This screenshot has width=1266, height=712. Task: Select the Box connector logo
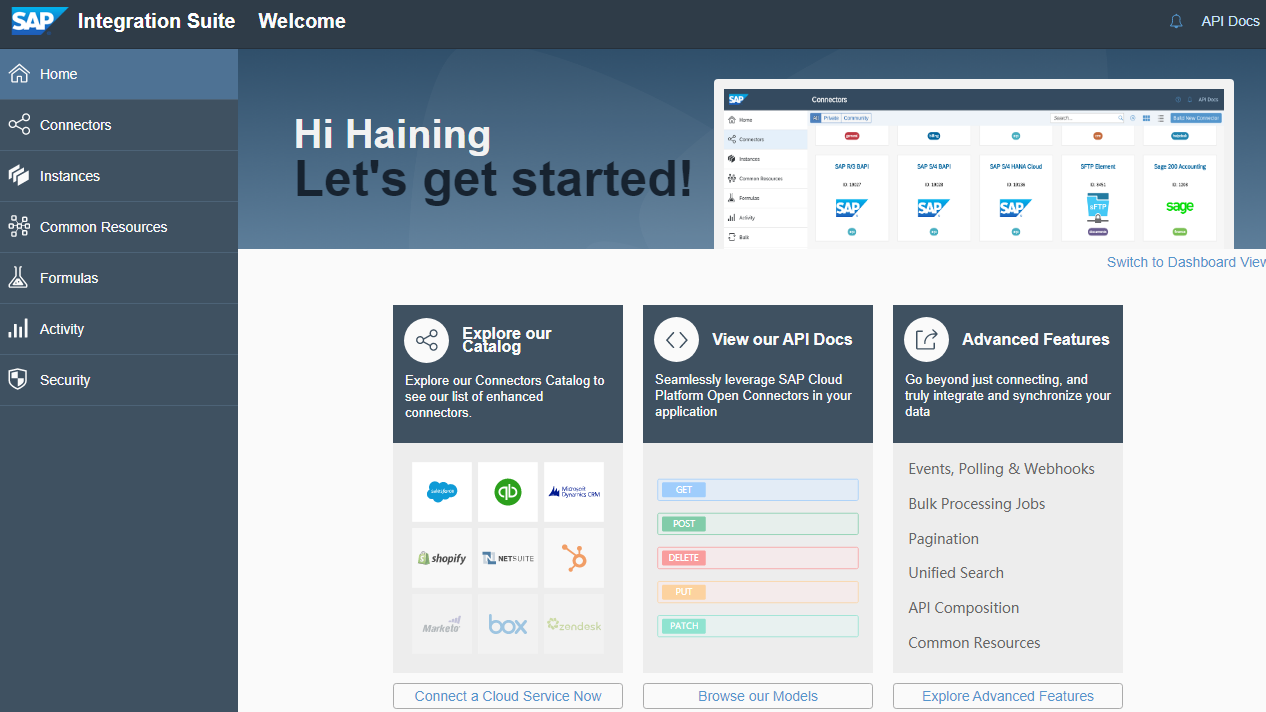[x=508, y=624]
